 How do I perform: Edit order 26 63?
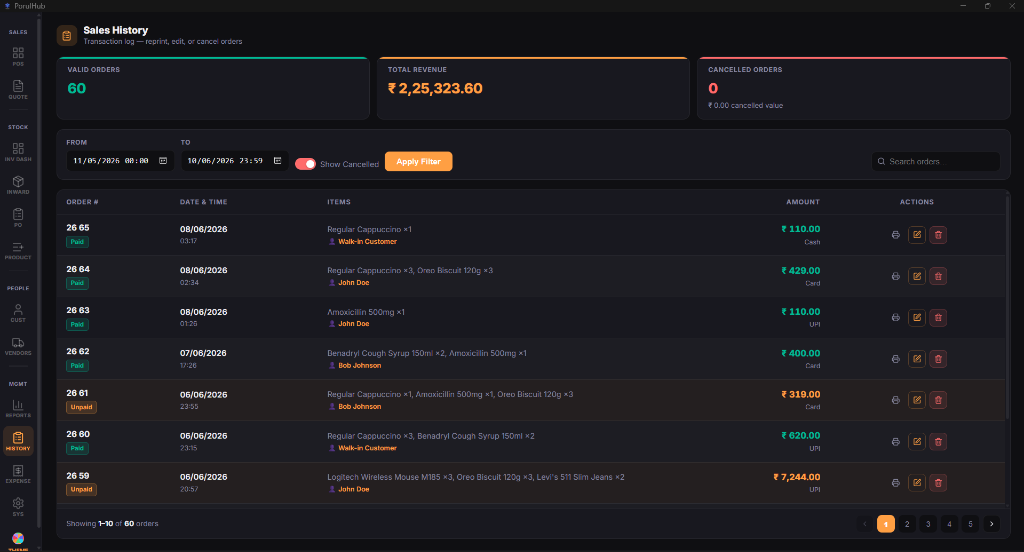[917, 317]
